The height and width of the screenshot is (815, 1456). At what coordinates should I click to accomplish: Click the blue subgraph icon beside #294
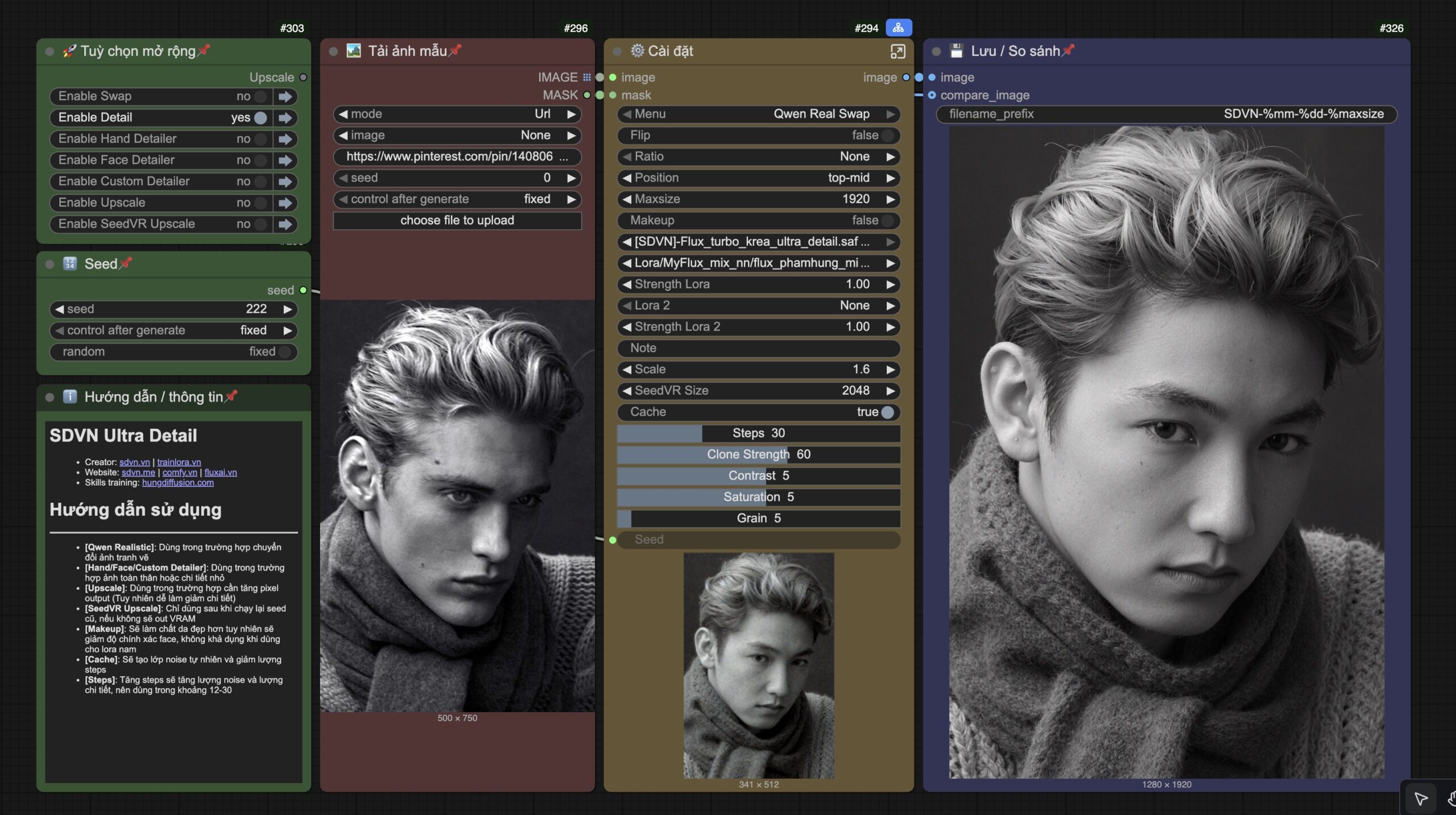tap(898, 27)
